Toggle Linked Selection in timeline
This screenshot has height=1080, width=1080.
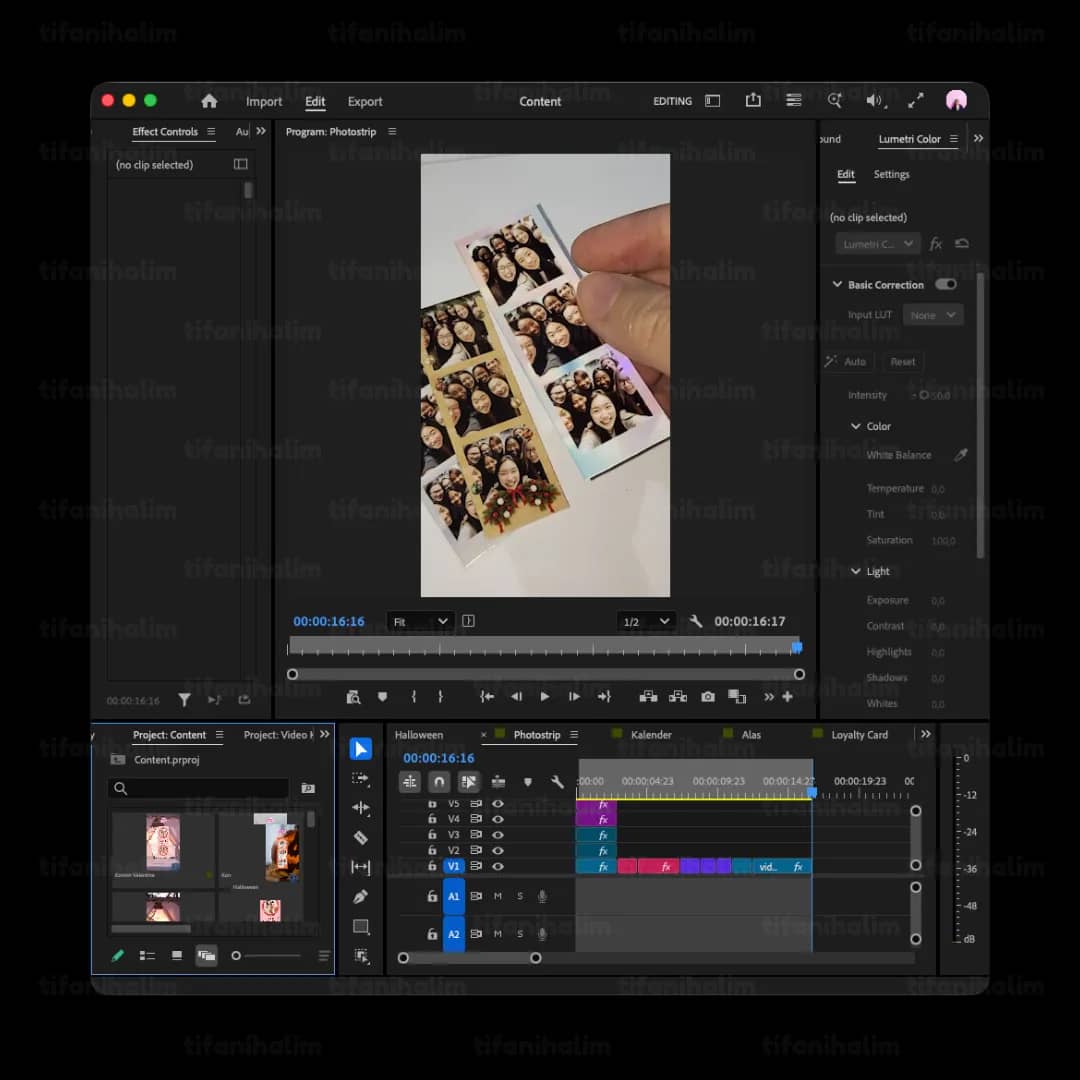coord(468,782)
